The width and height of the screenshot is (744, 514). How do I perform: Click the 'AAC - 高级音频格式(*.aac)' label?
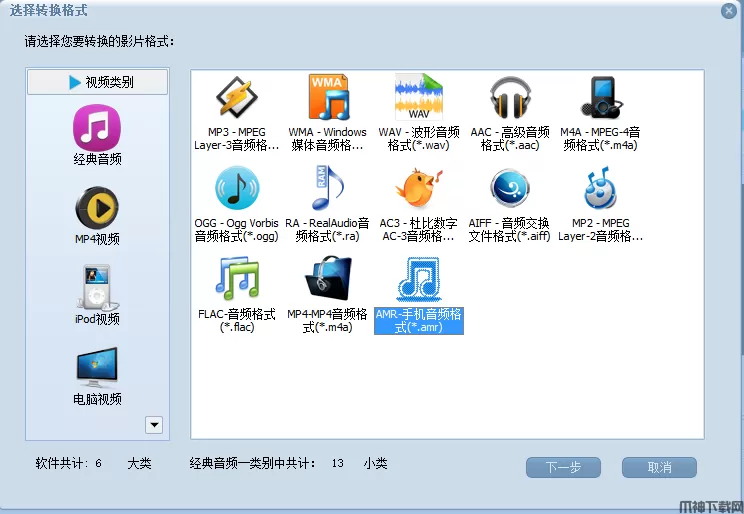(x=510, y=139)
